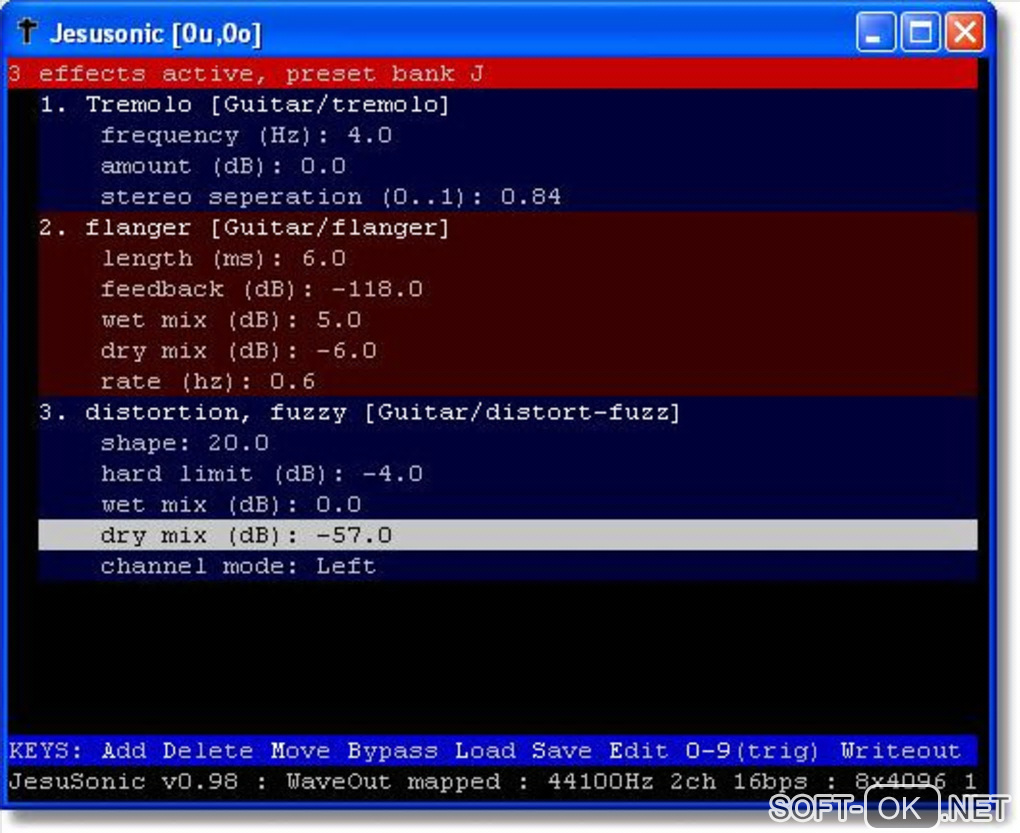Select flanger length (ms) parameter
This screenshot has height=833, width=1020.
click(x=508, y=259)
